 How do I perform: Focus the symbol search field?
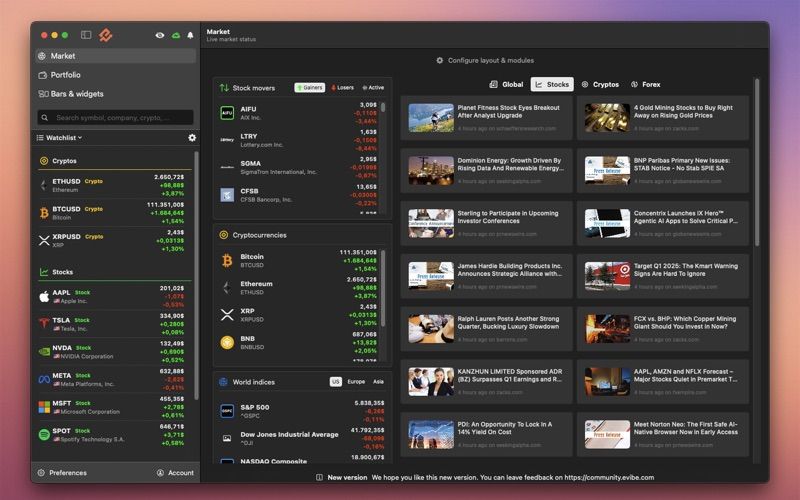(115, 117)
